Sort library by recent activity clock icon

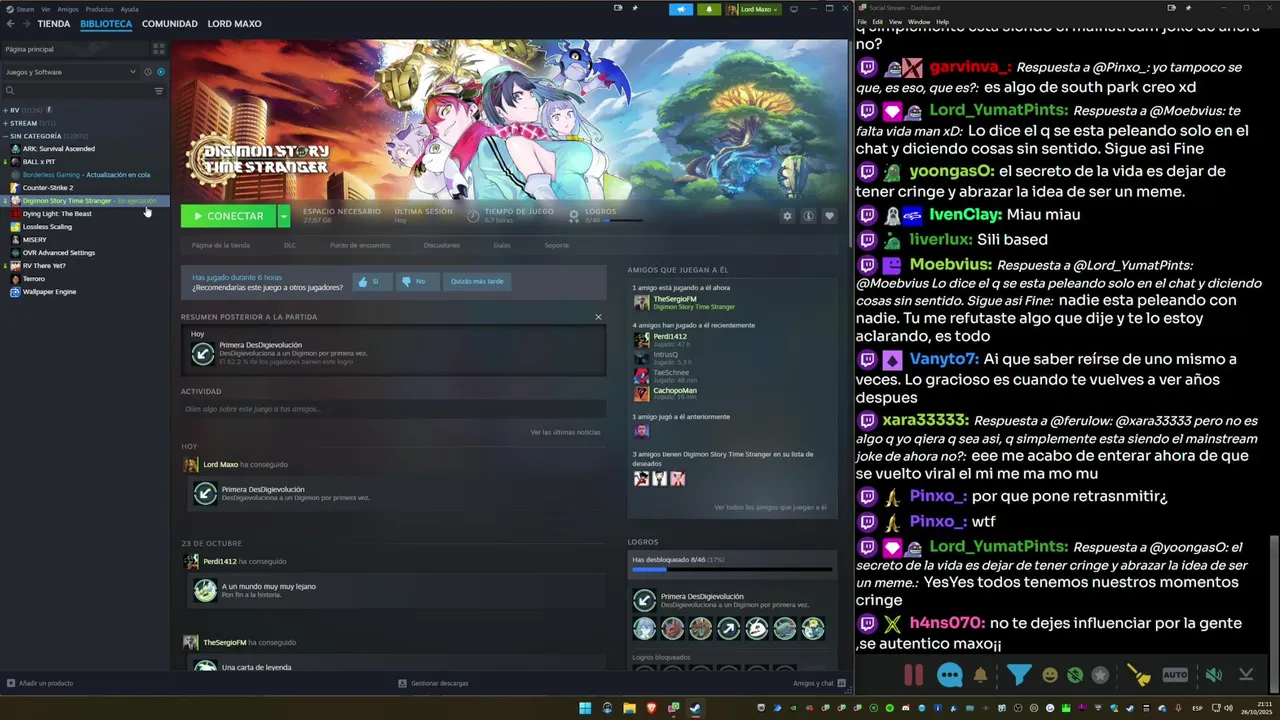(148, 72)
